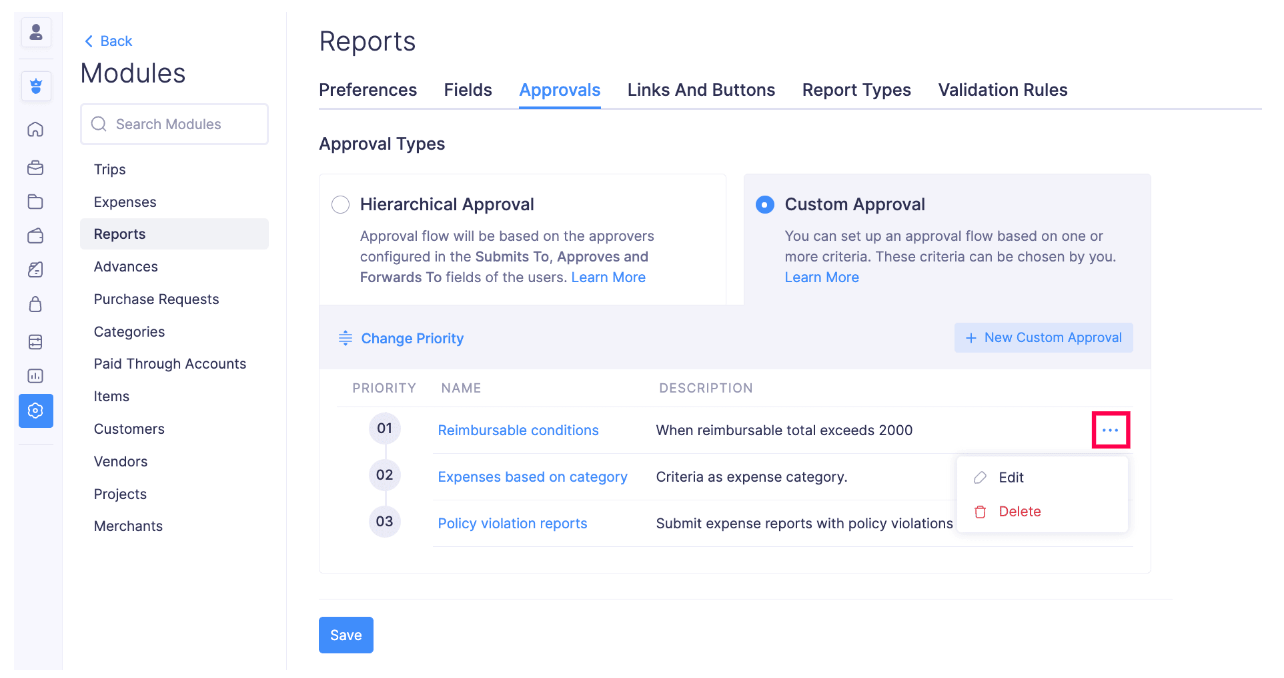Click the Save button
Screen dimensions: 1284x678
click(x=346, y=635)
